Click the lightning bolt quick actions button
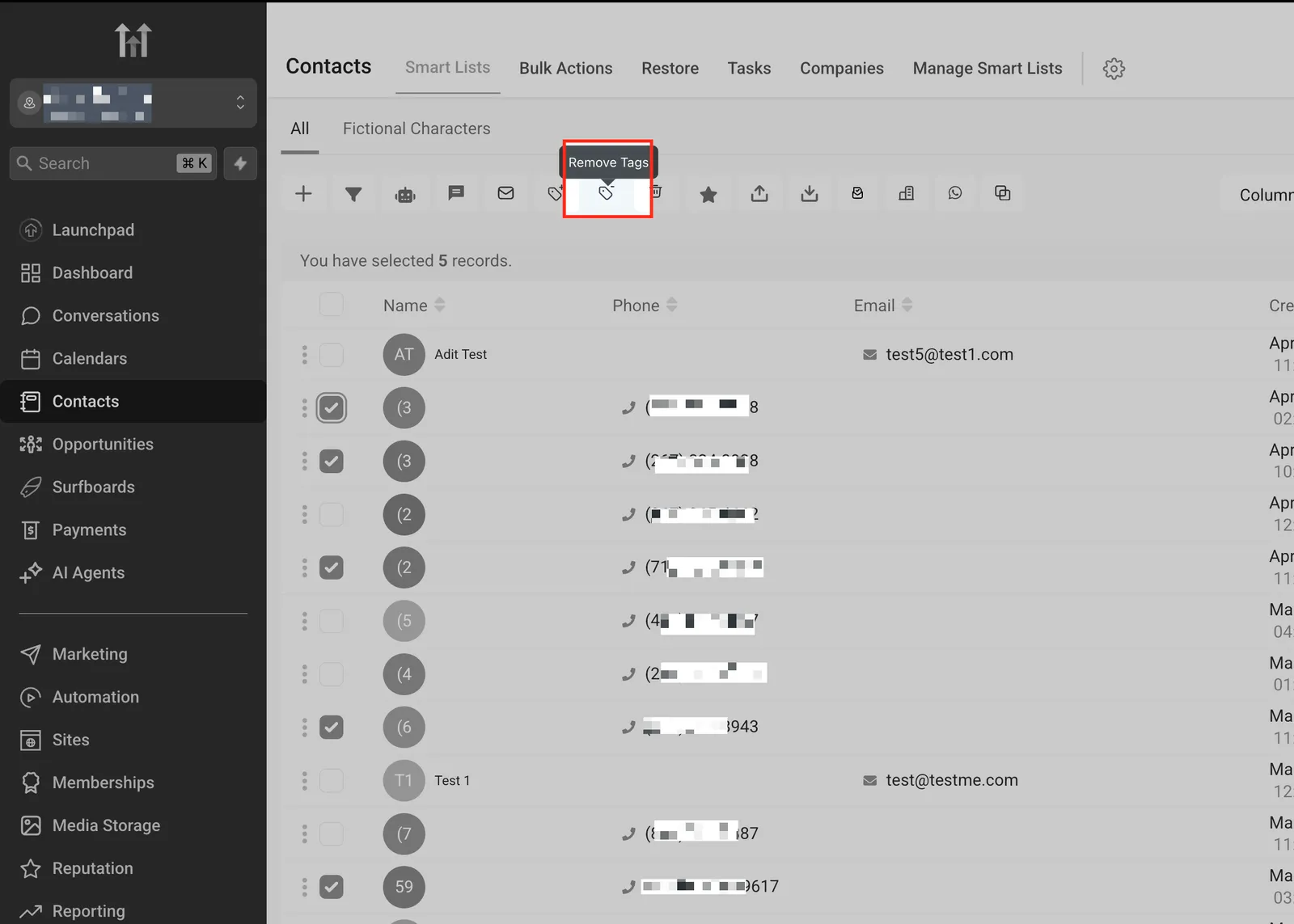Image resolution: width=1294 pixels, height=924 pixels. [240, 163]
